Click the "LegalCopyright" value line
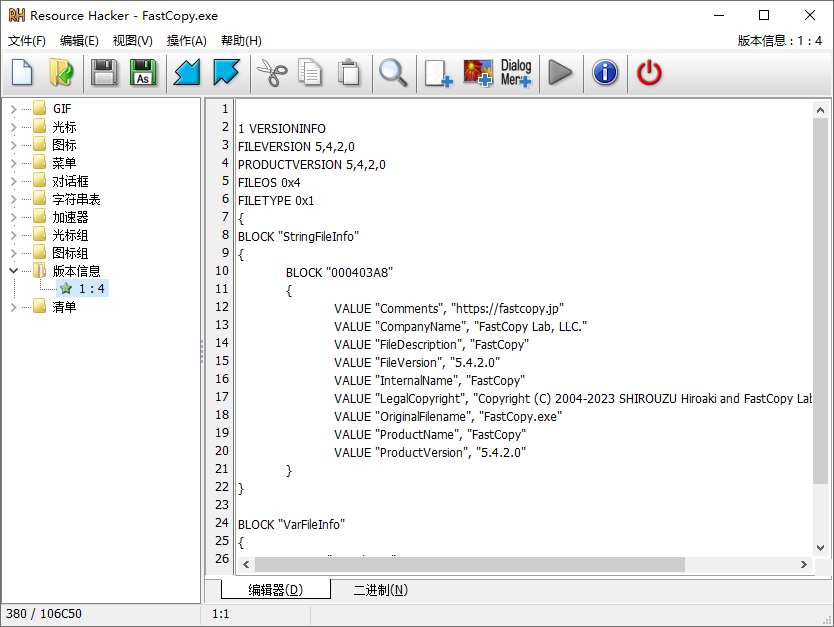834x627 pixels. (573, 399)
